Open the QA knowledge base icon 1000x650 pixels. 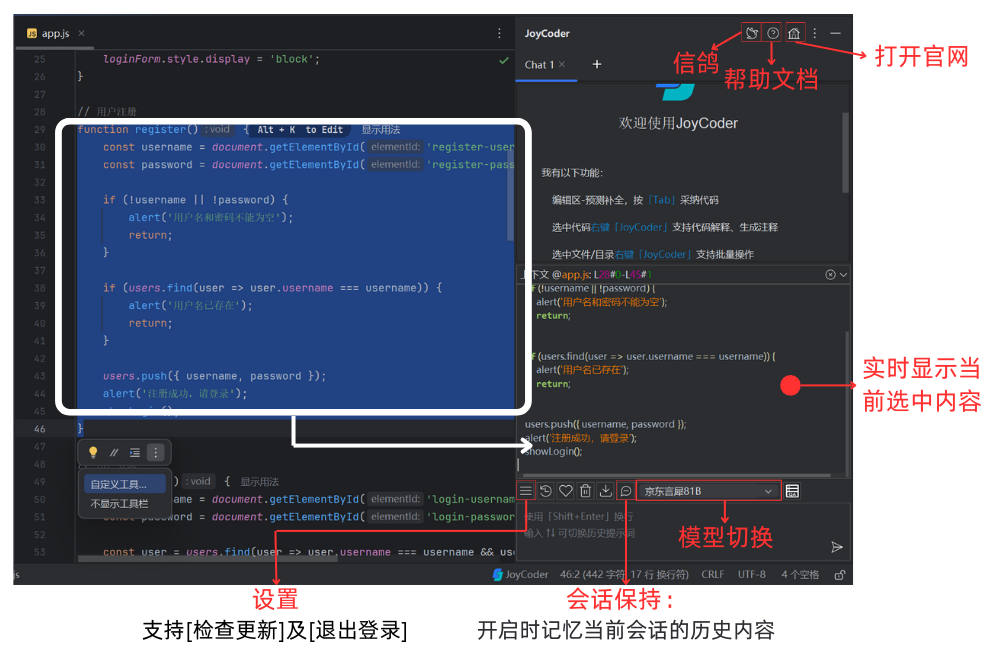792,491
